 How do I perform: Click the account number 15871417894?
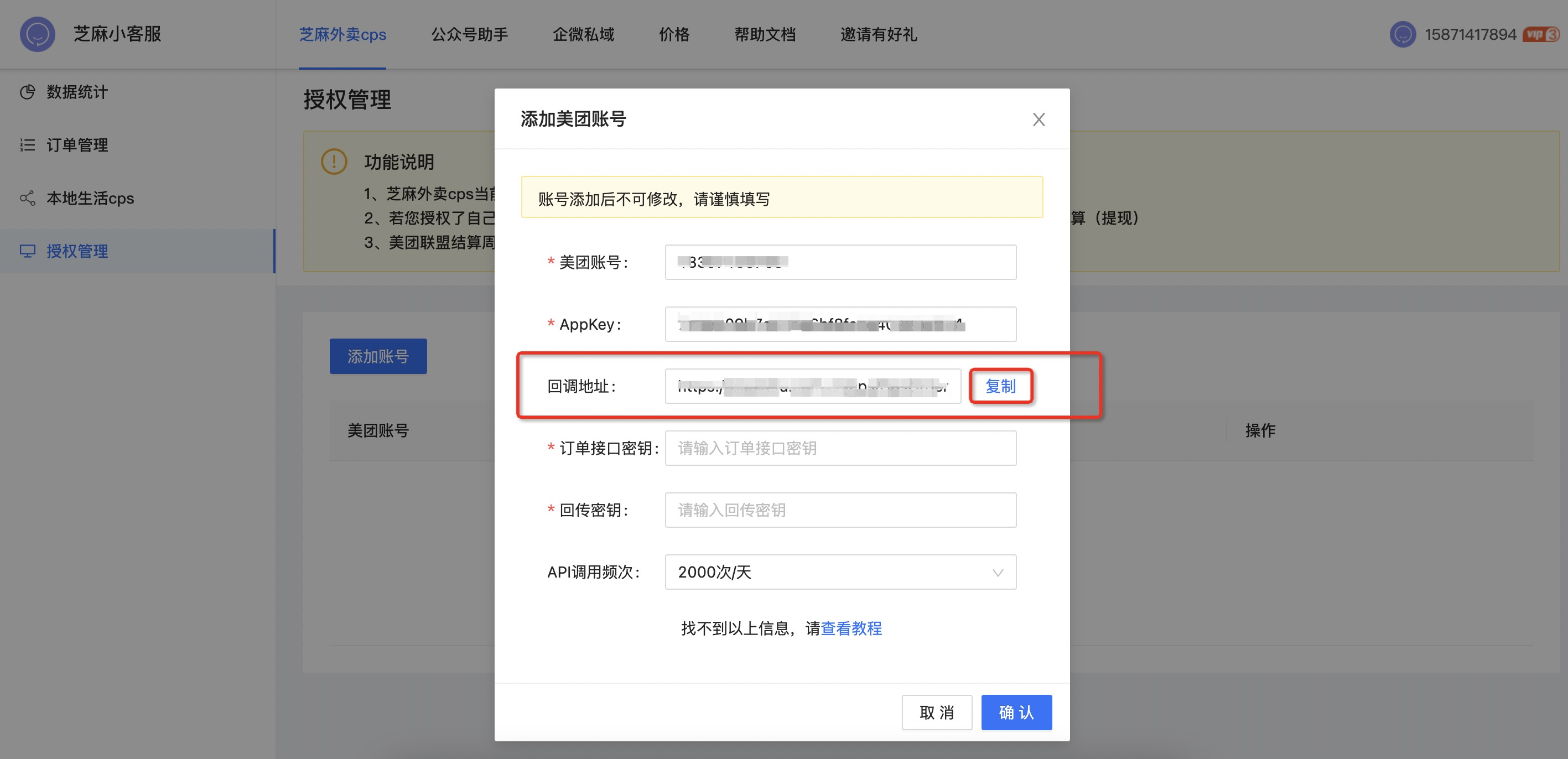(x=1470, y=34)
